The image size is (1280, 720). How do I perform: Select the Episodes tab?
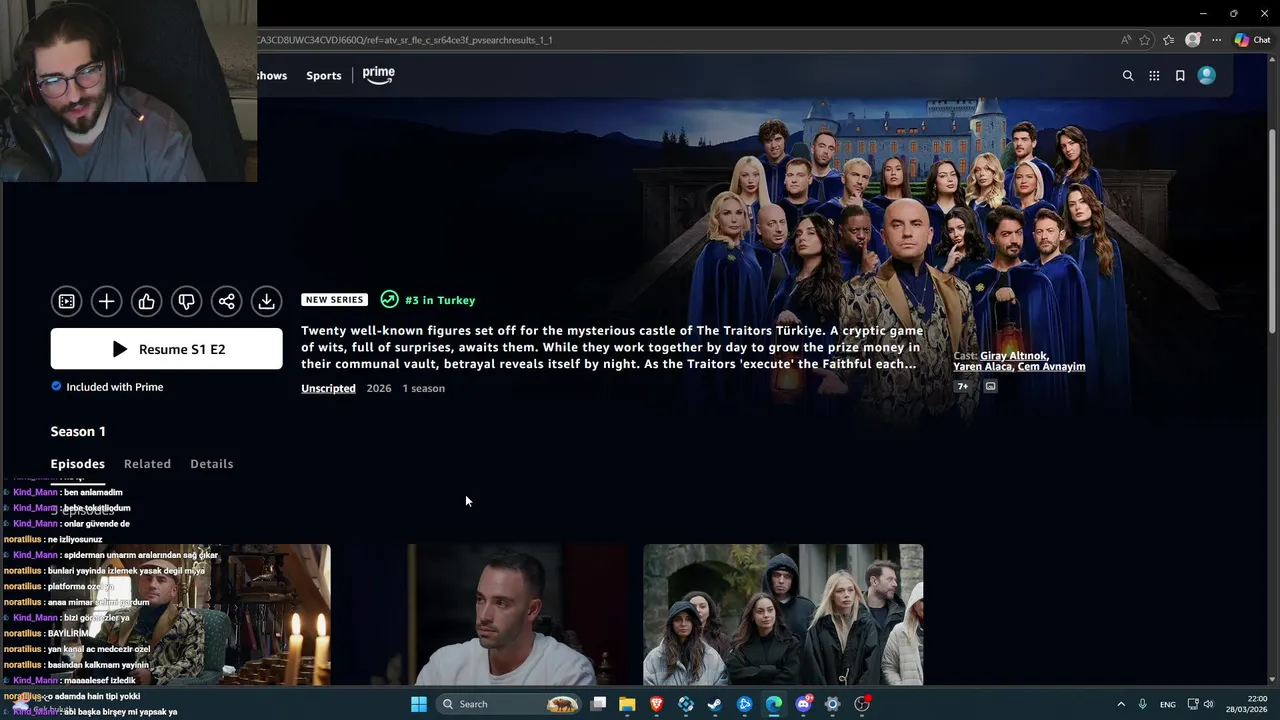point(78,464)
